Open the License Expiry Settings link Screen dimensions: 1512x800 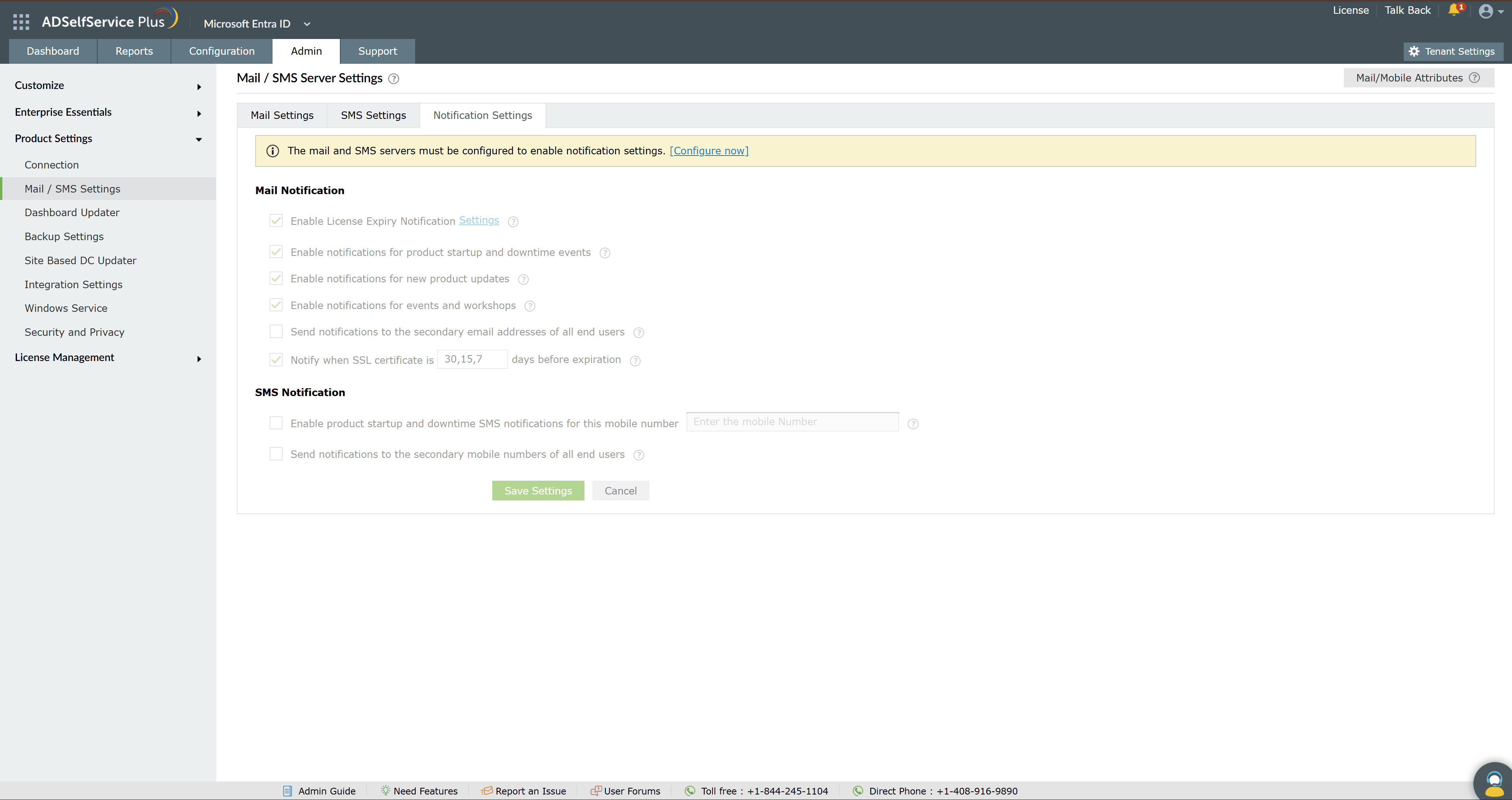[x=479, y=220]
